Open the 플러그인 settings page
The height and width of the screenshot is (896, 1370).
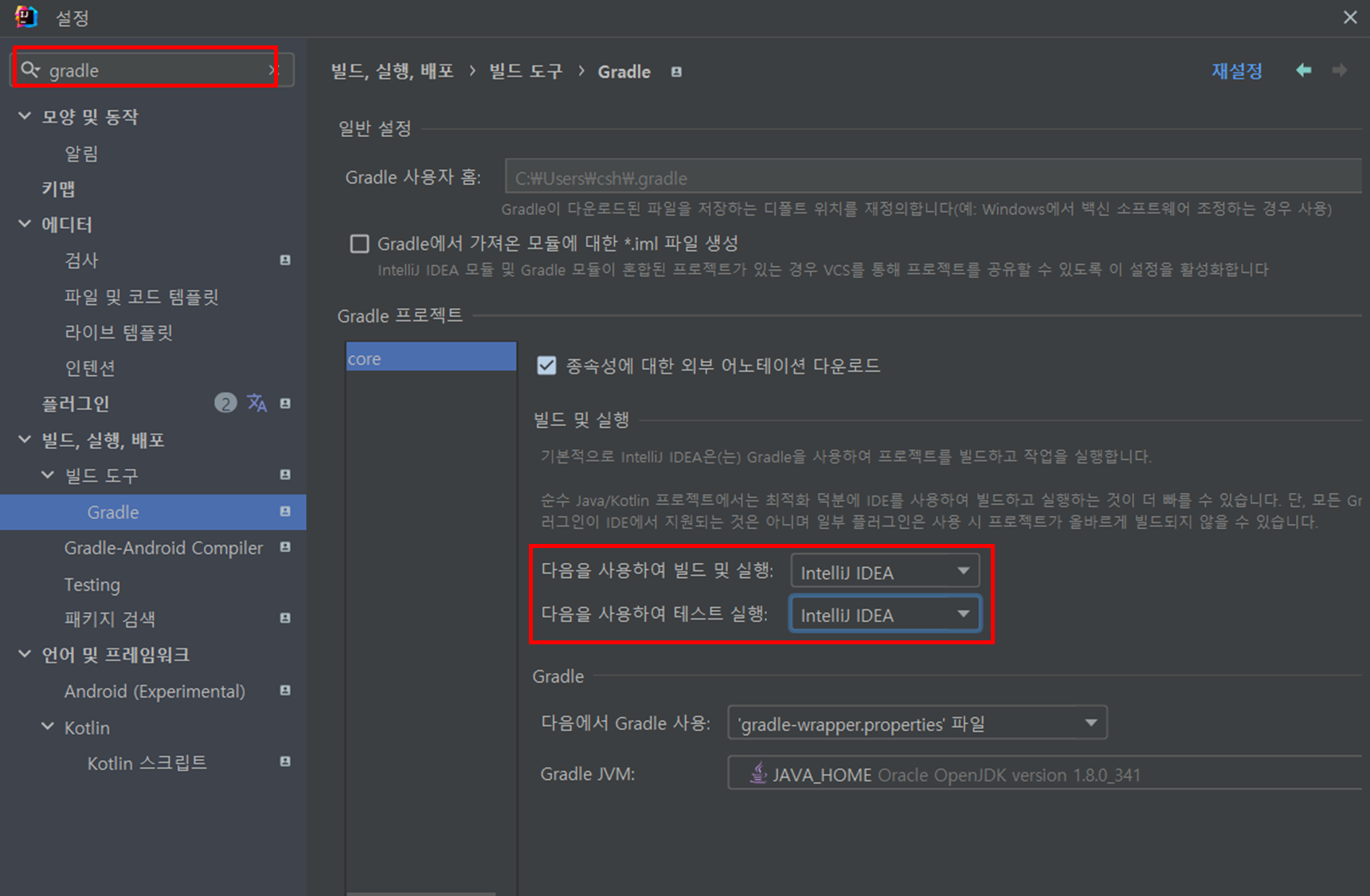75,404
